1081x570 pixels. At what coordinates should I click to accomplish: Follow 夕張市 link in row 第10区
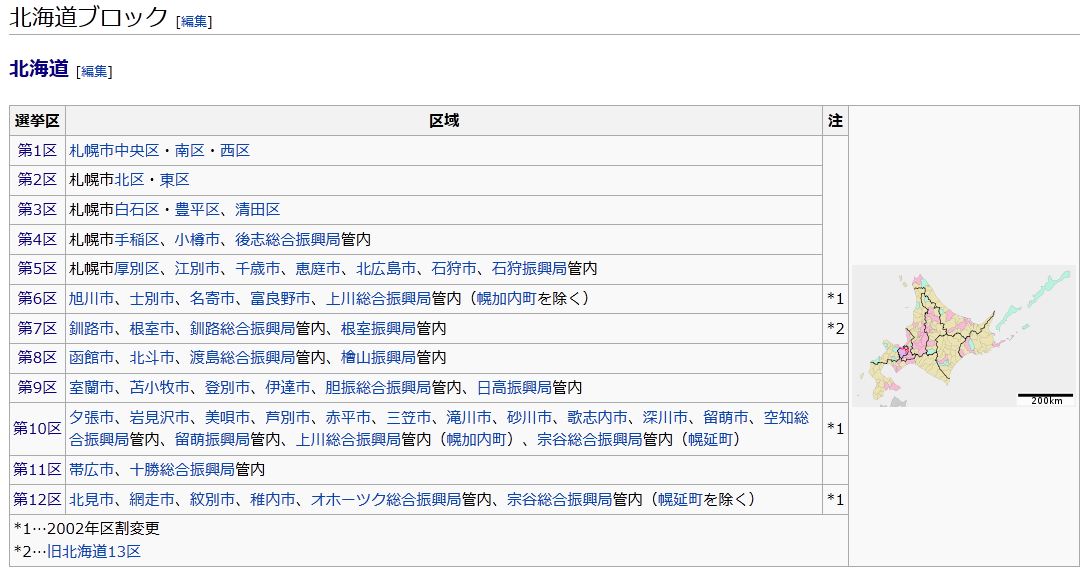coord(92,417)
